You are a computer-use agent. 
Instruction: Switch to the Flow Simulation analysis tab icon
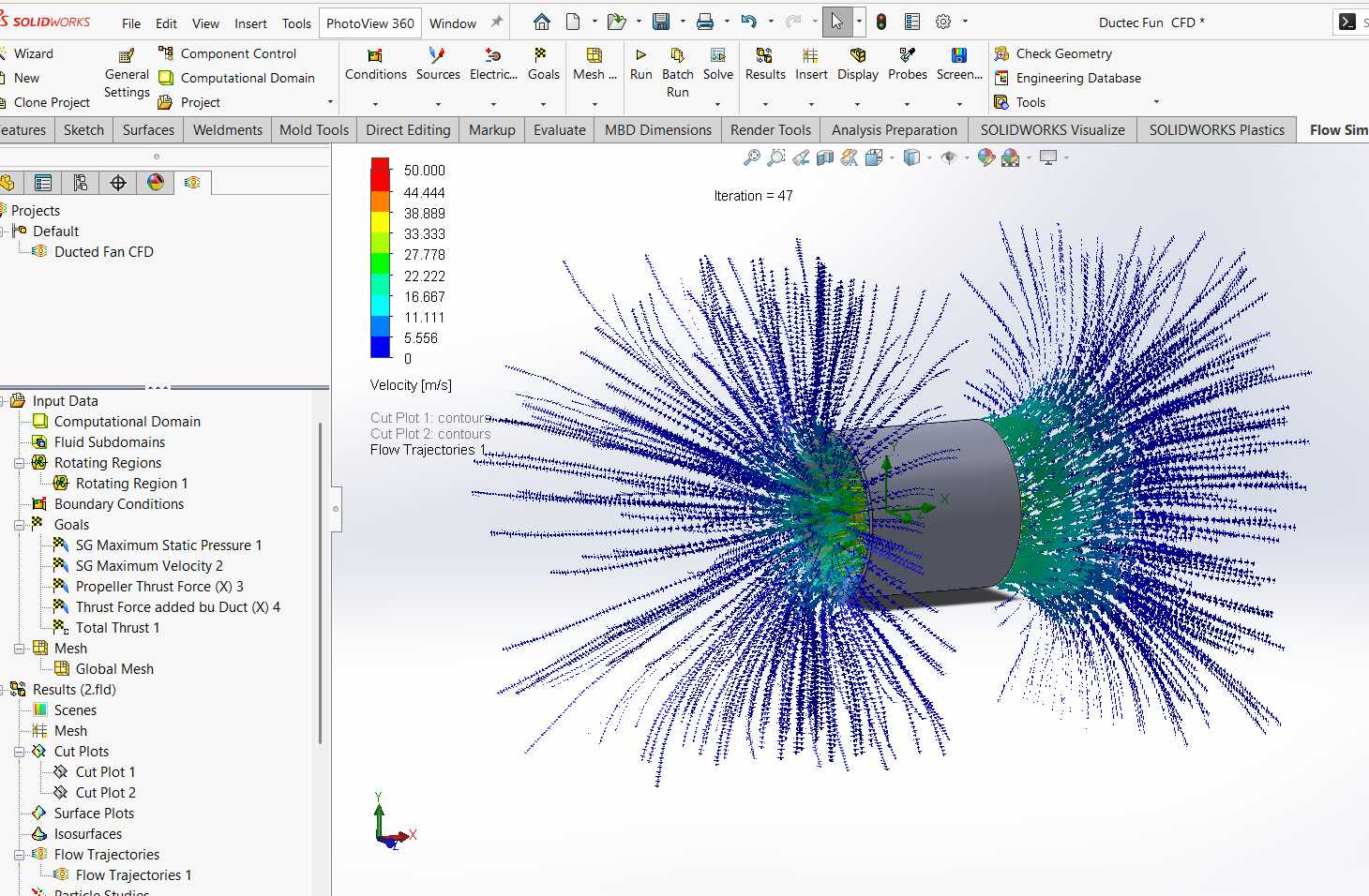click(x=192, y=183)
